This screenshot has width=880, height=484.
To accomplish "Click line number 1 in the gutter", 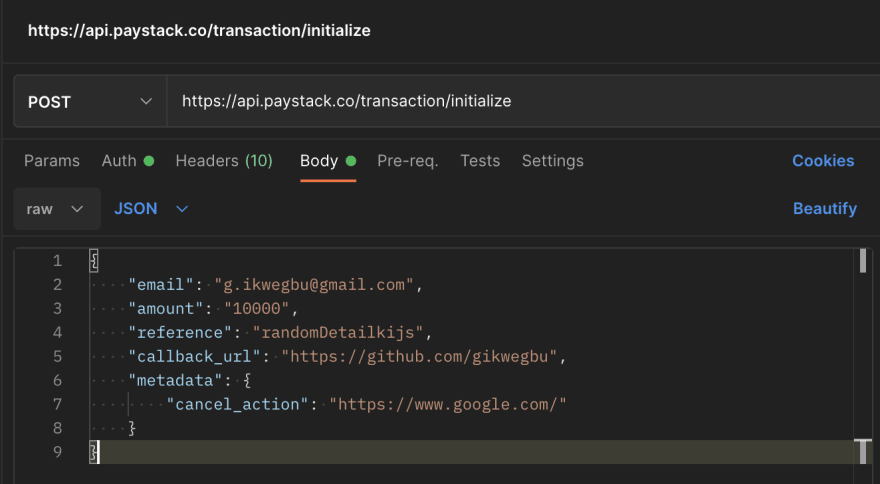I will pos(57,261).
